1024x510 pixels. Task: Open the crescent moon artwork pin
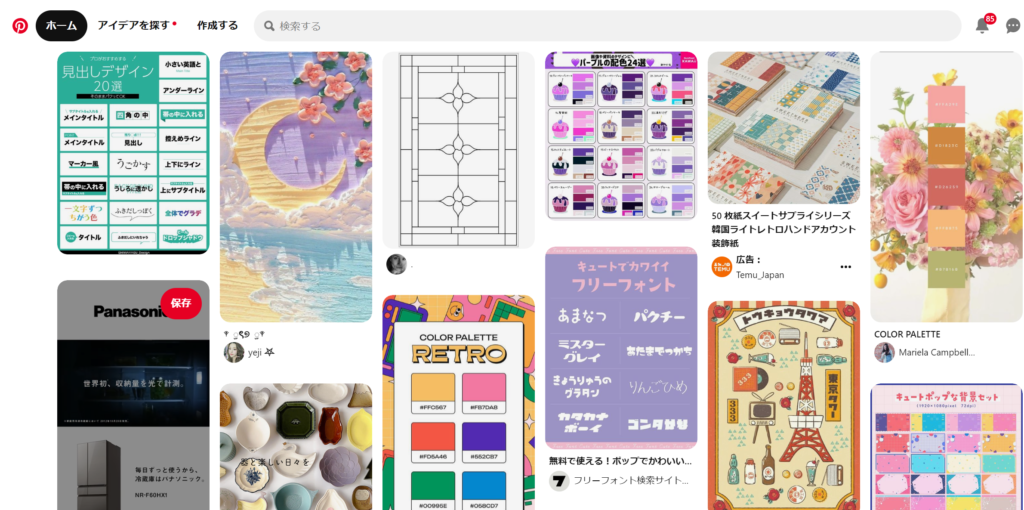click(296, 187)
